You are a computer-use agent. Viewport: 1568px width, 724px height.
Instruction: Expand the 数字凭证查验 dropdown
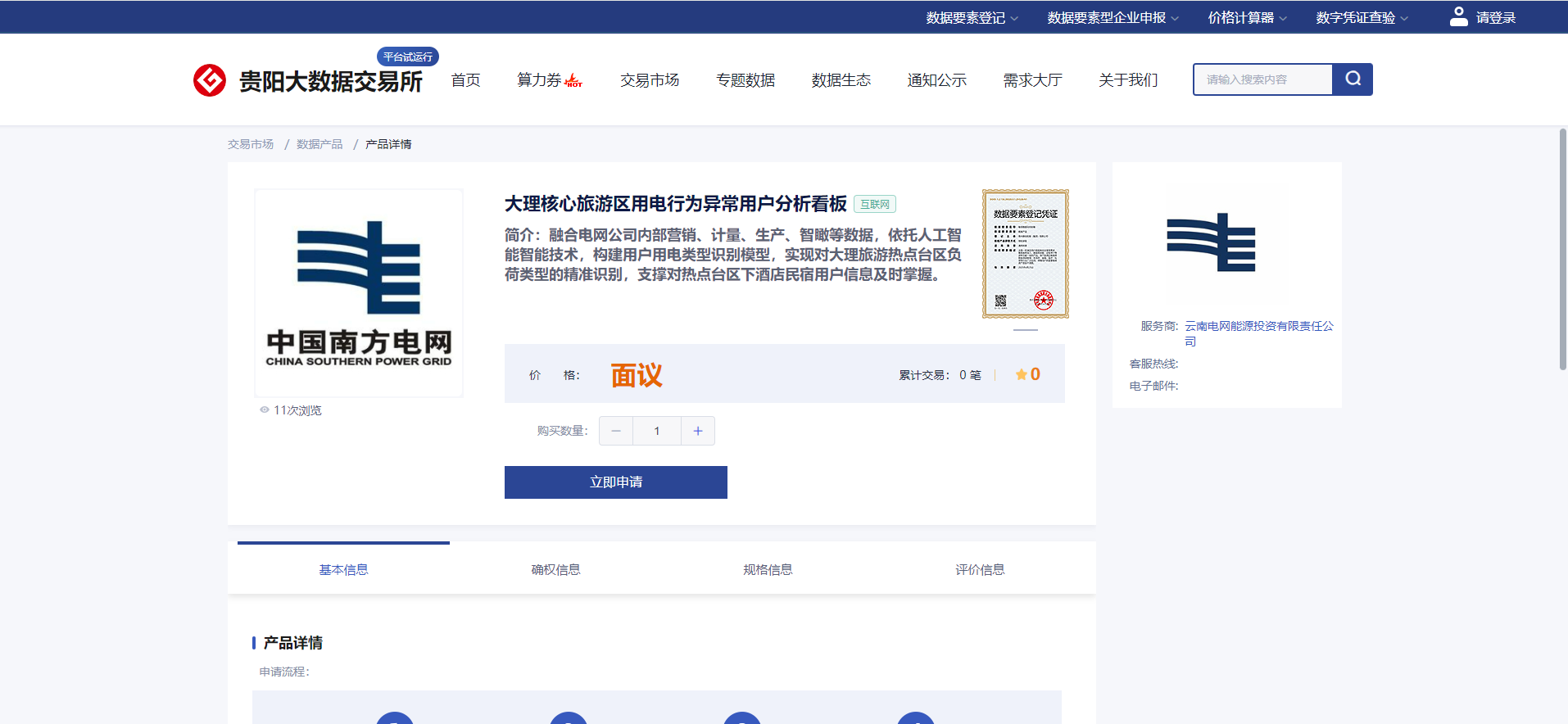click(x=1362, y=17)
